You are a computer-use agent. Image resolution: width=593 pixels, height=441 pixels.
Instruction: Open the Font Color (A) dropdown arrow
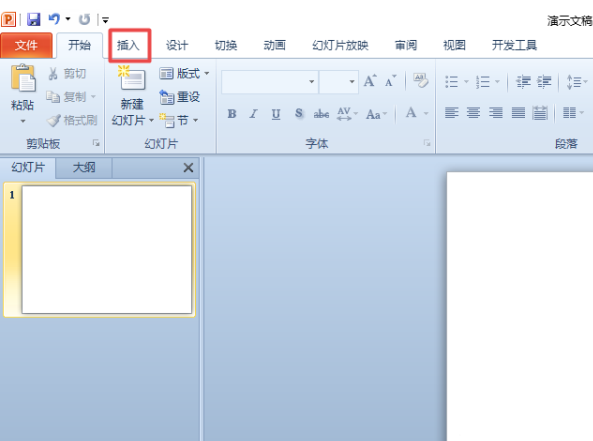coord(426,113)
